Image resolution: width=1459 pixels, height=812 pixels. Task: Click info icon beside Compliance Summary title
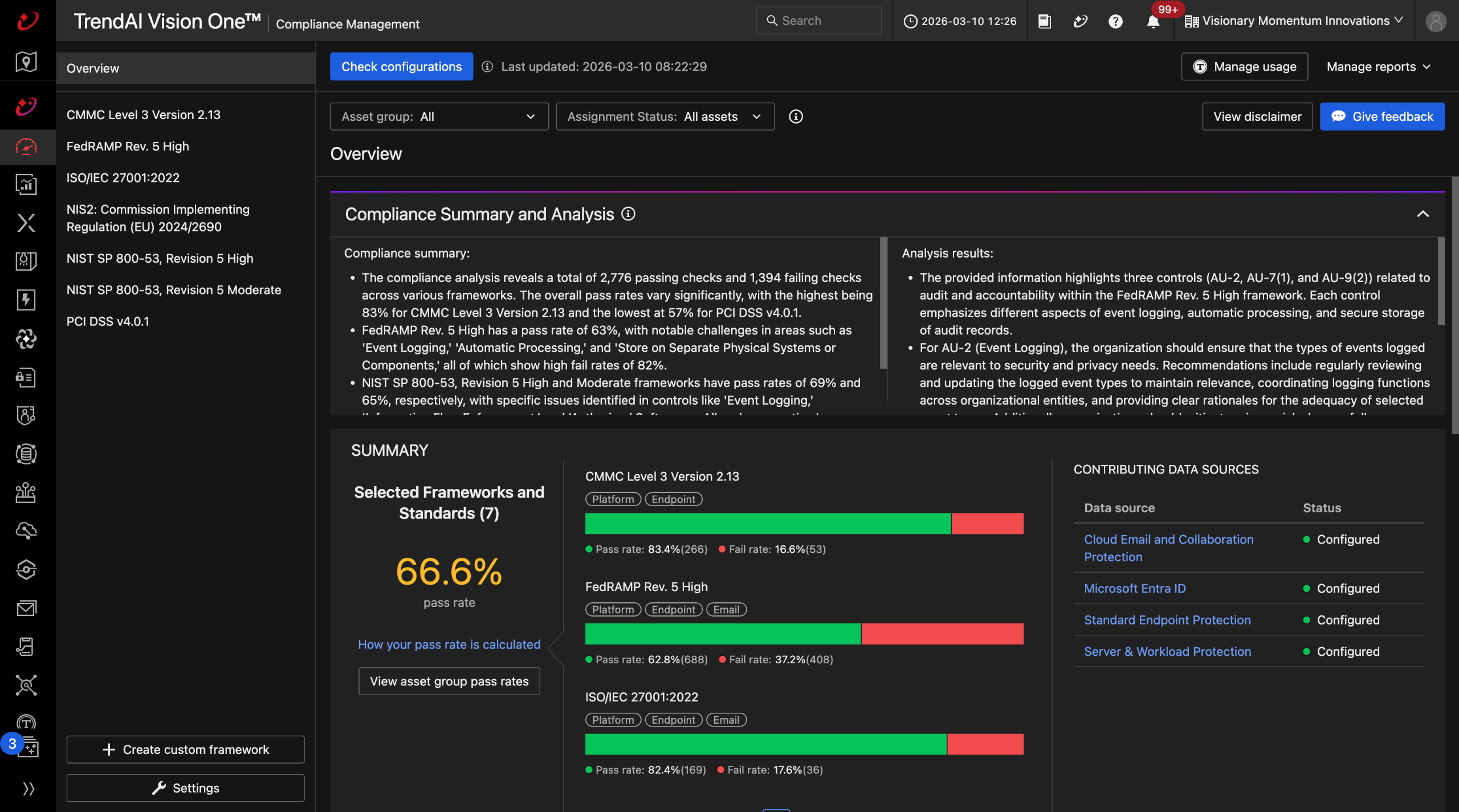pyautogui.click(x=628, y=214)
